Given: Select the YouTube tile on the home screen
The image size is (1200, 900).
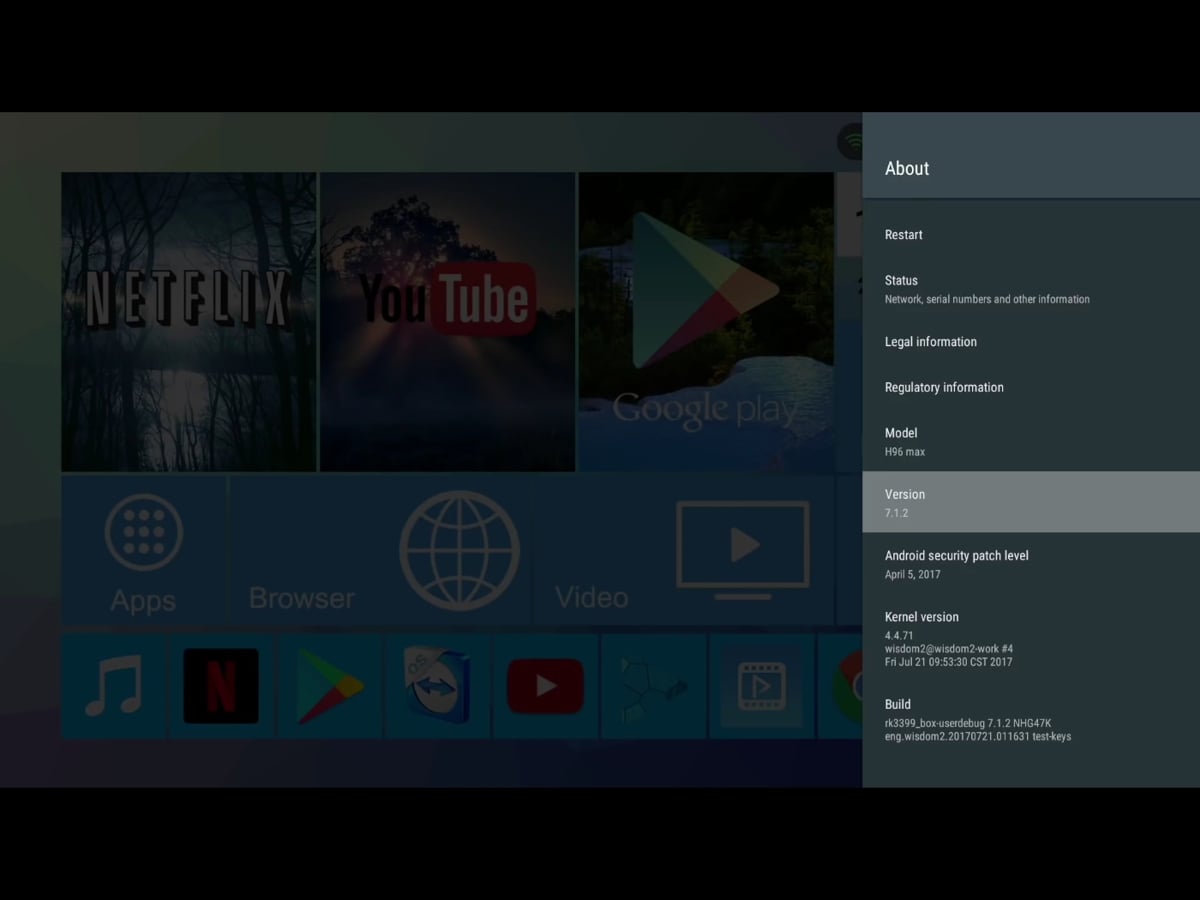Looking at the screenshot, I should 447,320.
